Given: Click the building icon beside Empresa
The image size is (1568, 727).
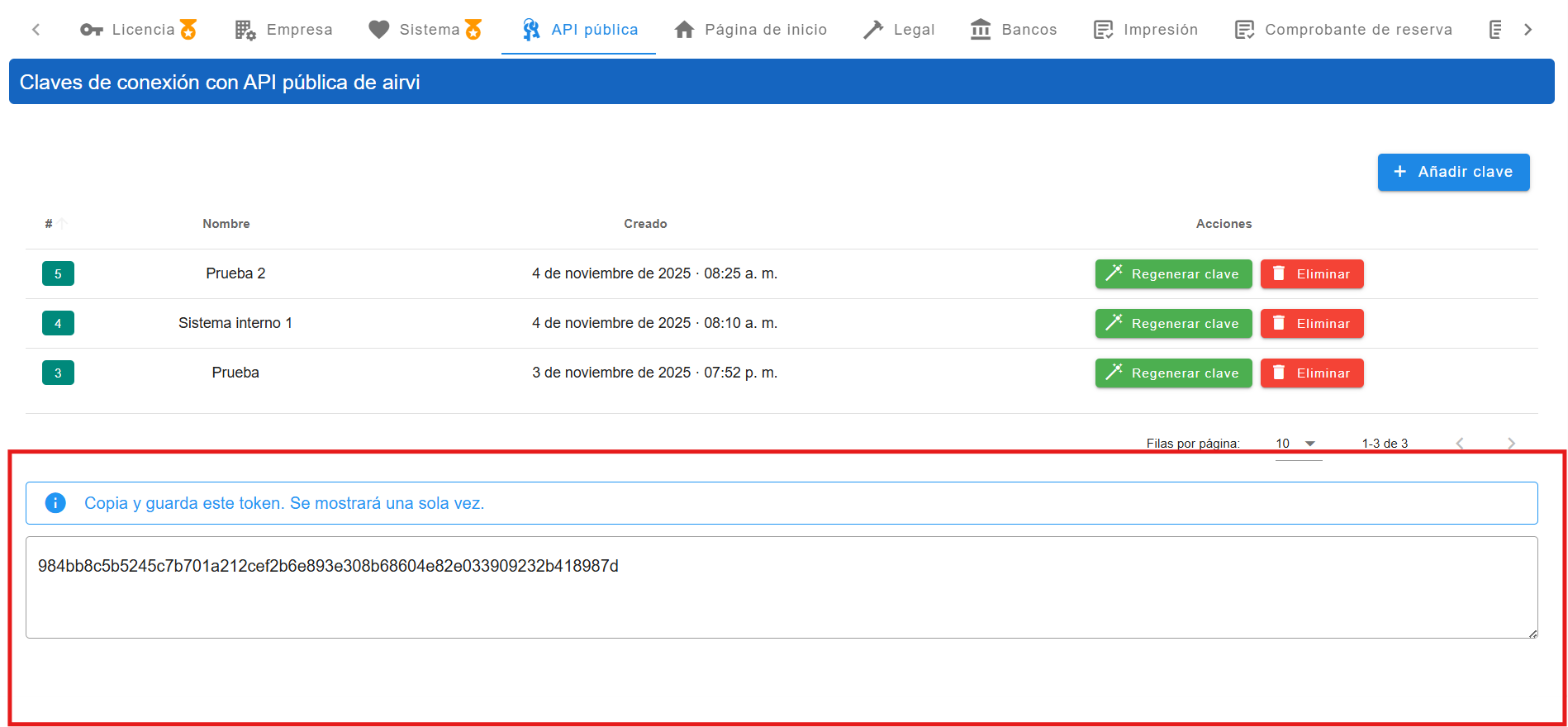Looking at the screenshot, I should (x=245, y=30).
